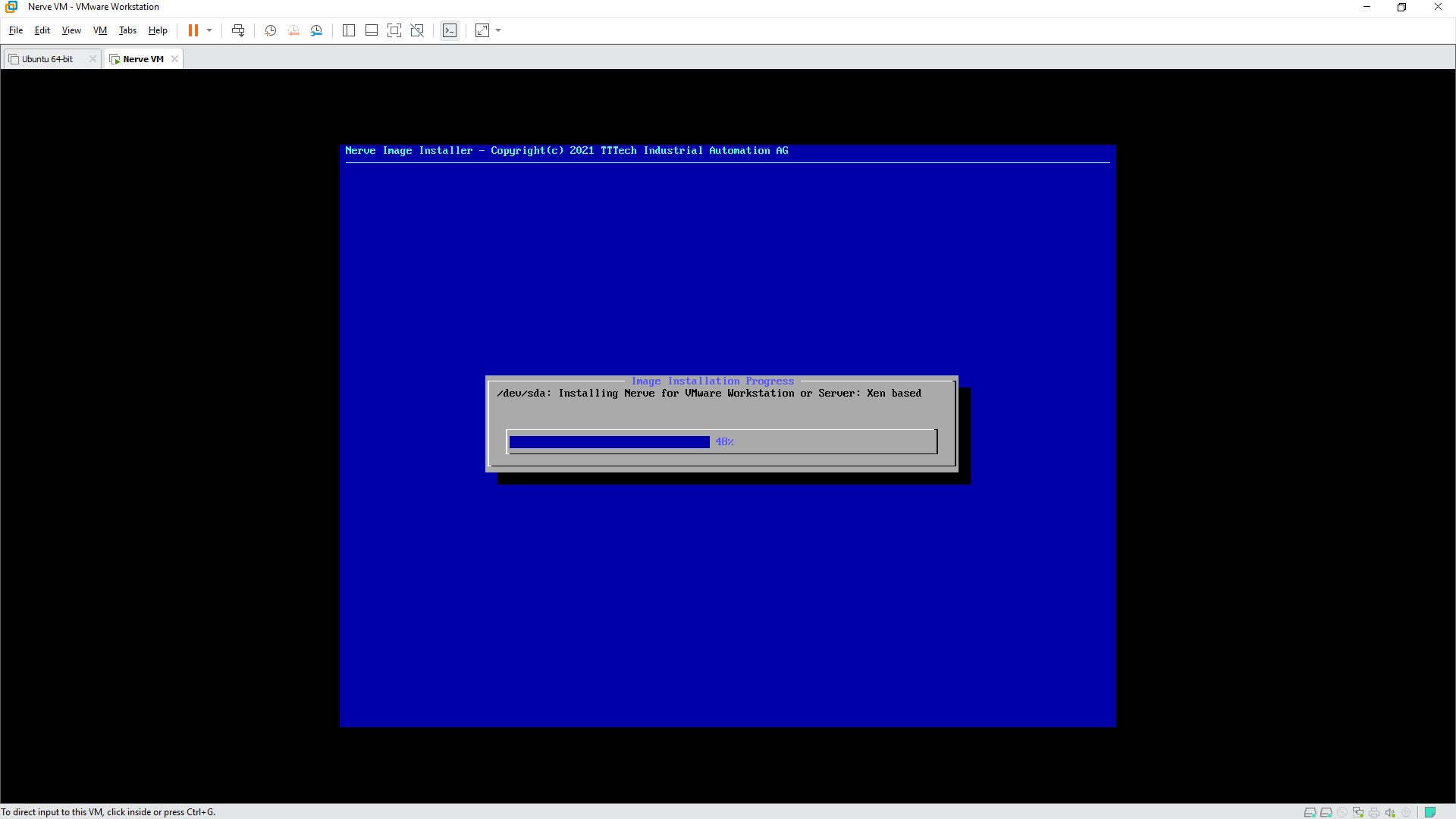Viewport: 1456px width, 819px height.
Task: Open the Edit menu
Action: coord(42,30)
